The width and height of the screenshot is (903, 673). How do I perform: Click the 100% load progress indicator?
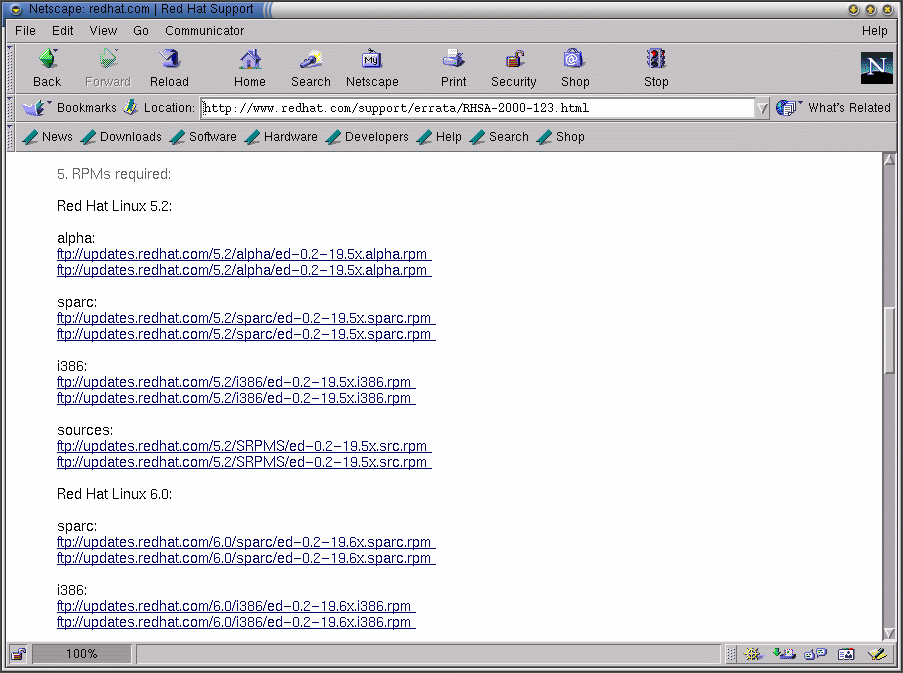81,654
